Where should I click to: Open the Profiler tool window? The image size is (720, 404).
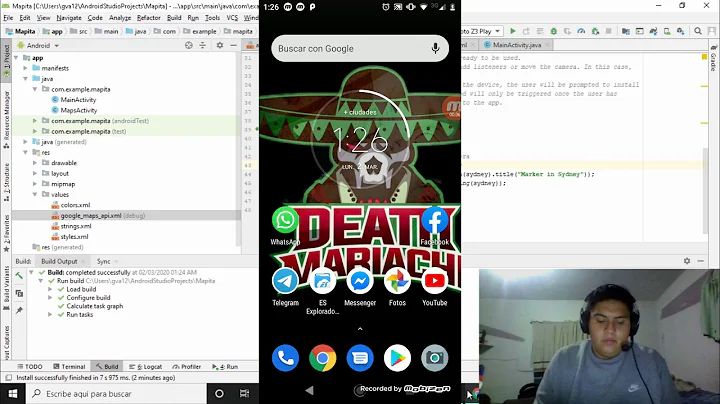(187, 366)
